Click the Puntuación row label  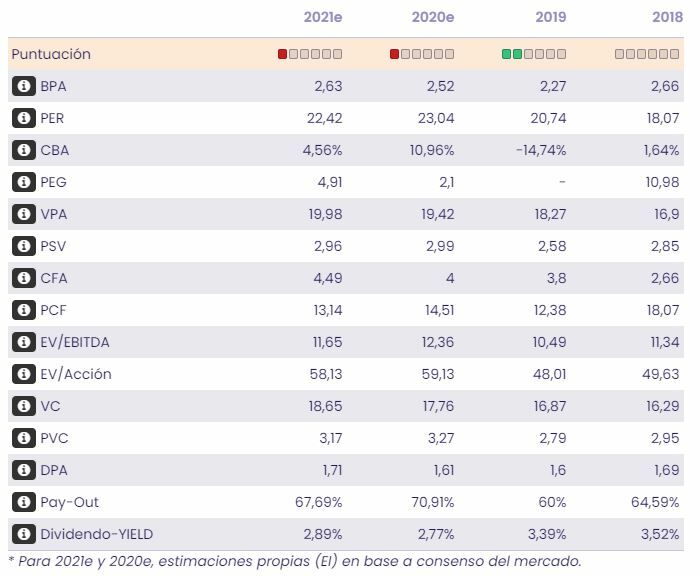click(x=51, y=54)
